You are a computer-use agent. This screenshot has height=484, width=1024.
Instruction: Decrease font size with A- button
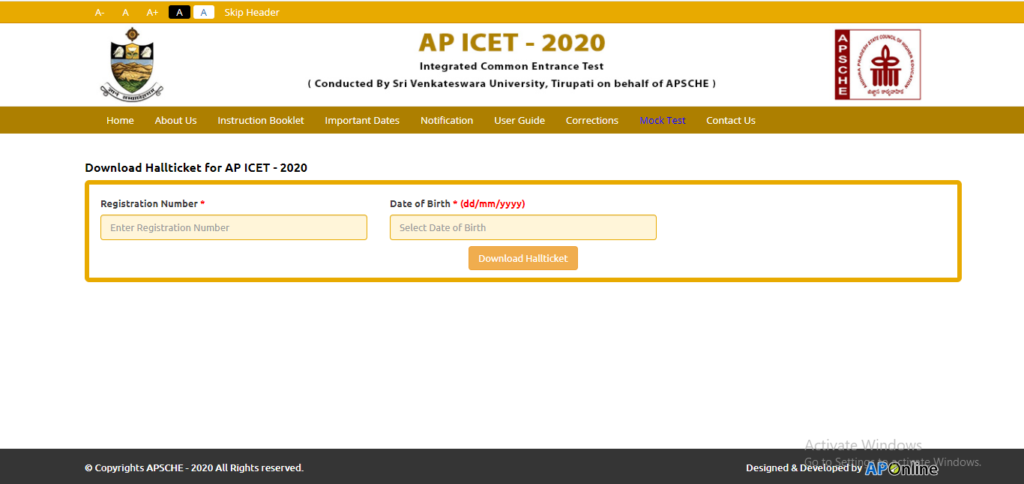[x=99, y=12]
